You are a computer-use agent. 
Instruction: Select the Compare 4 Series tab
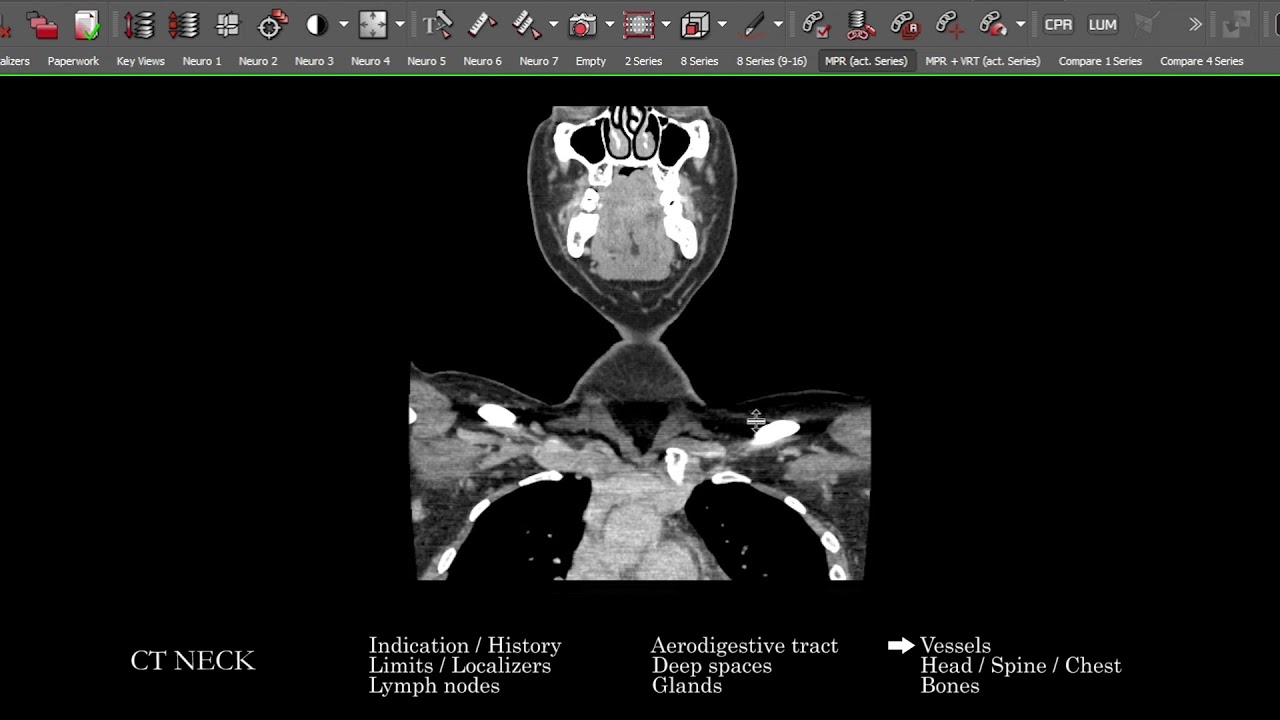1201,61
